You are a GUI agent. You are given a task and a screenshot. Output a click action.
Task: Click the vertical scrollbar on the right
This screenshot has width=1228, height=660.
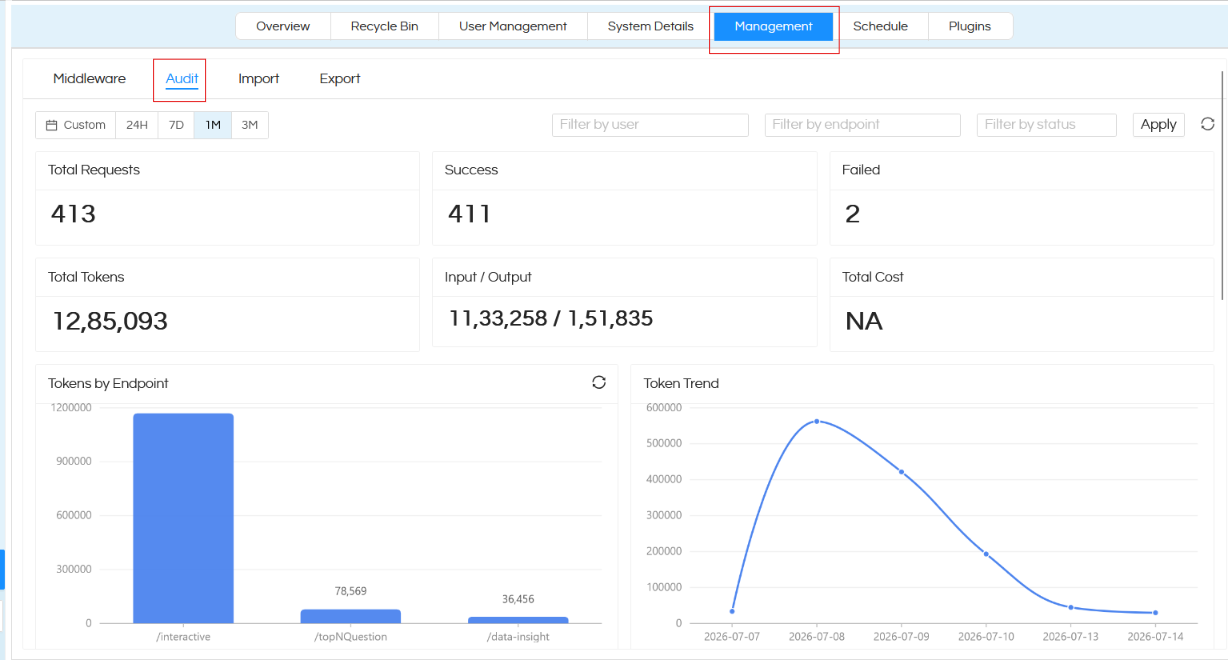pyautogui.click(x=1223, y=185)
